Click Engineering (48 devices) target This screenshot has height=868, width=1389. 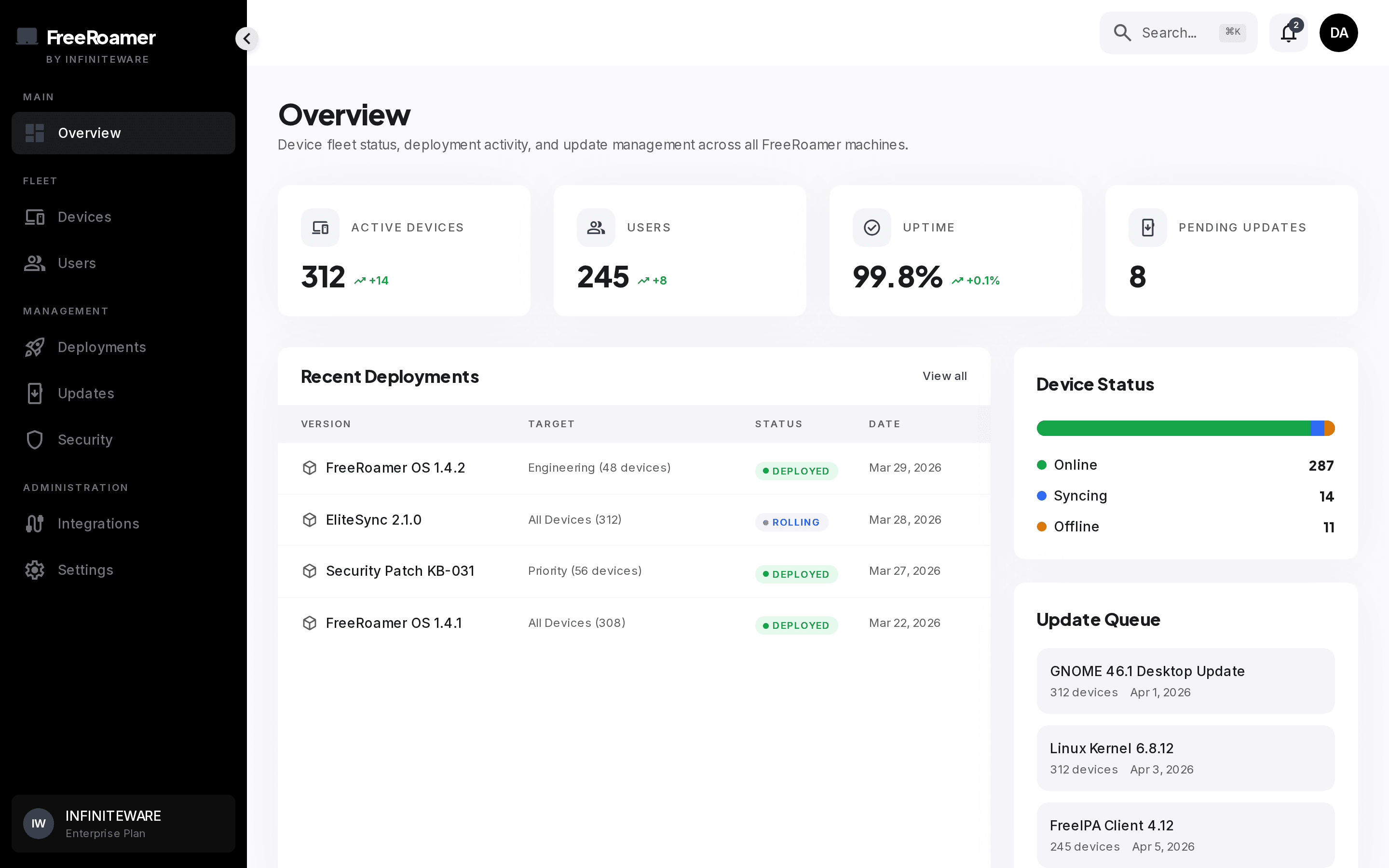pyautogui.click(x=599, y=468)
